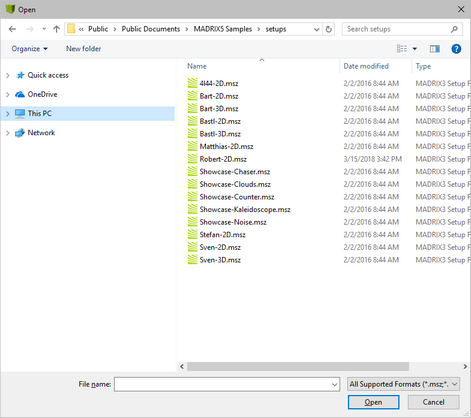This screenshot has height=418, width=471.
Task: Select MADRIX5 Samples in the breadcrumb
Action: pyautogui.click(x=223, y=29)
